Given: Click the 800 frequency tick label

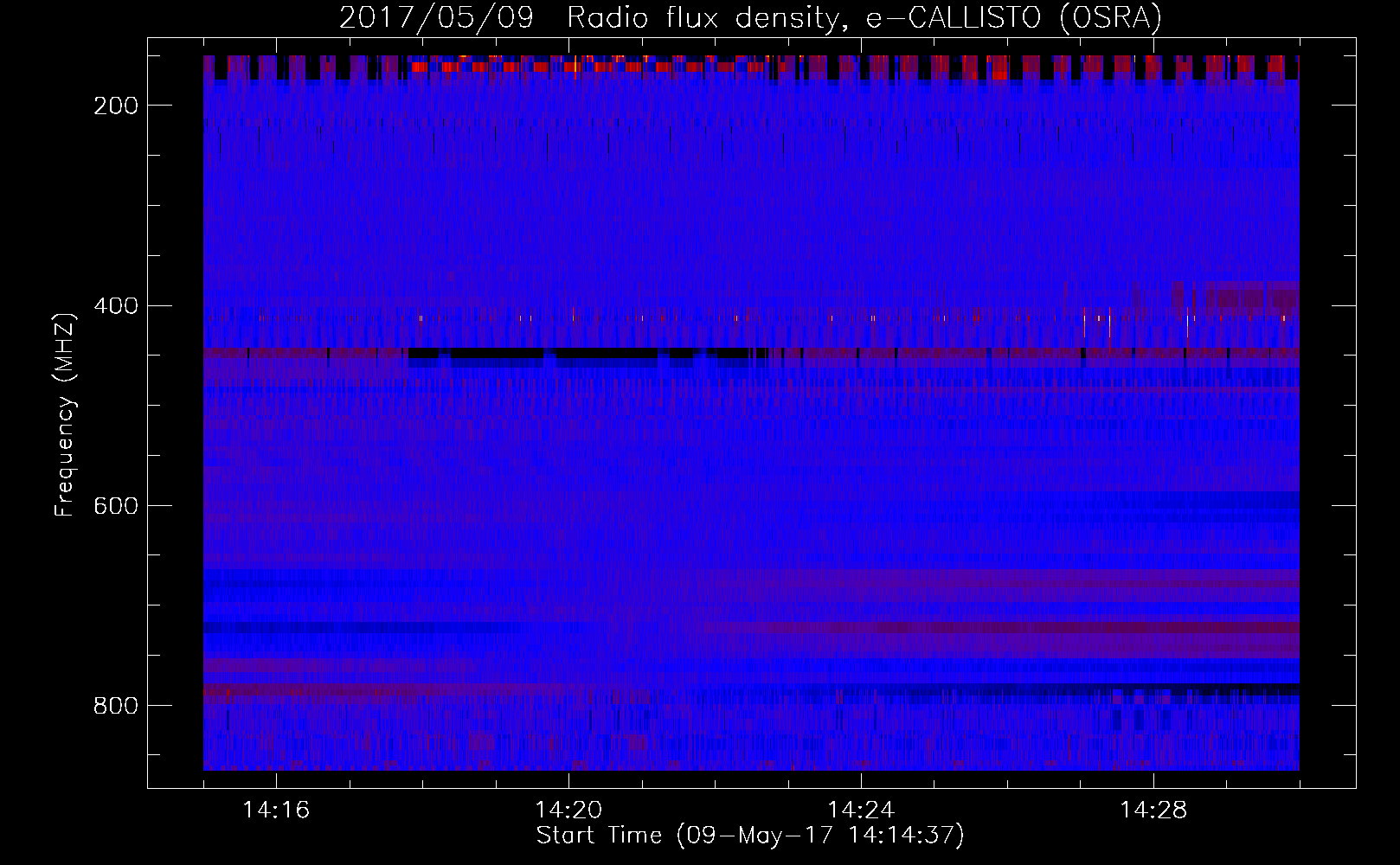Looking at the screenshot, I should pos(115,706).
